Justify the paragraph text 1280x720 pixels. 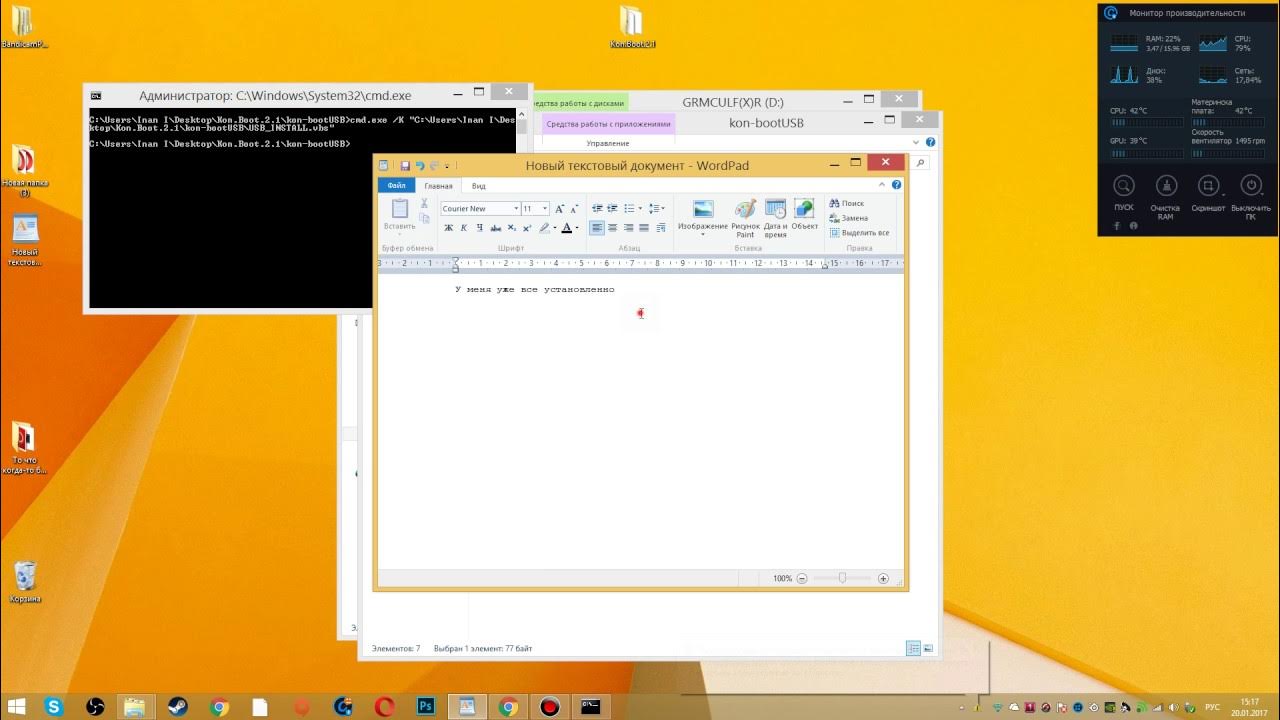pyautogui.click(x=644, y=228)
